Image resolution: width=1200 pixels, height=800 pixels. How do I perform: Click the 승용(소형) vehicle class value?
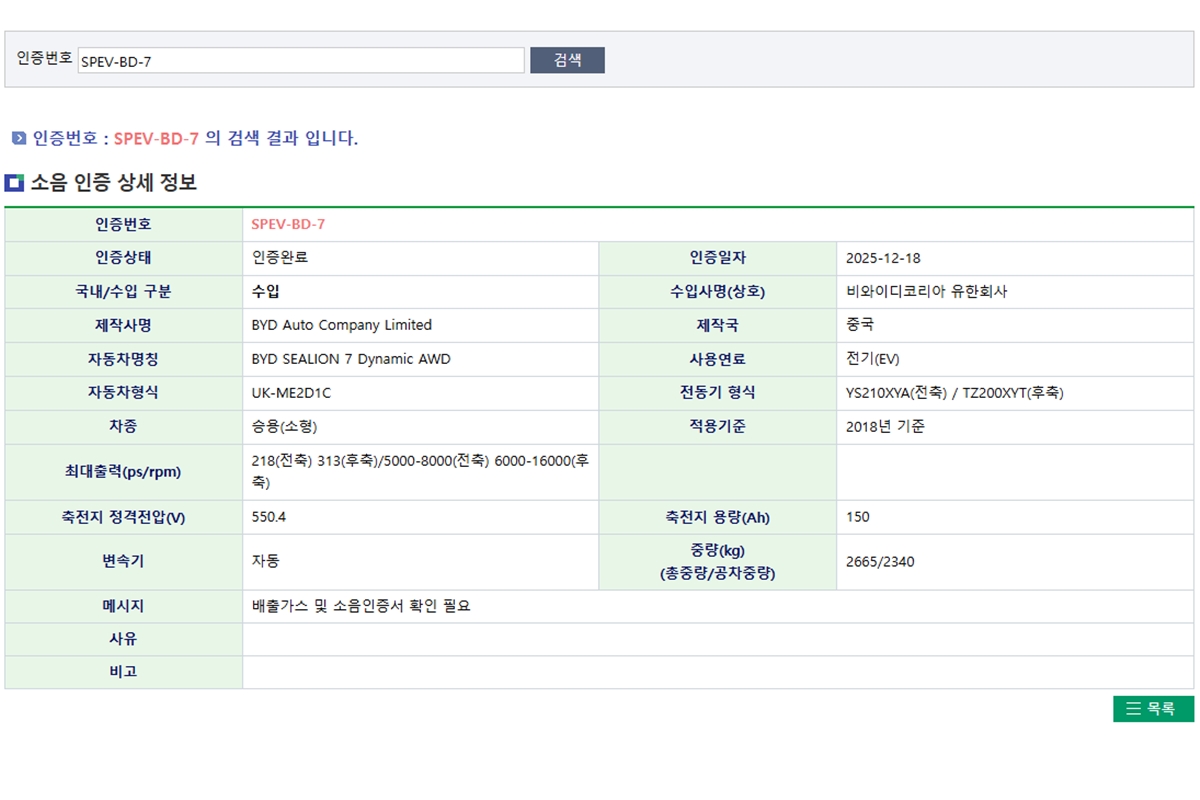coord(284,426)
